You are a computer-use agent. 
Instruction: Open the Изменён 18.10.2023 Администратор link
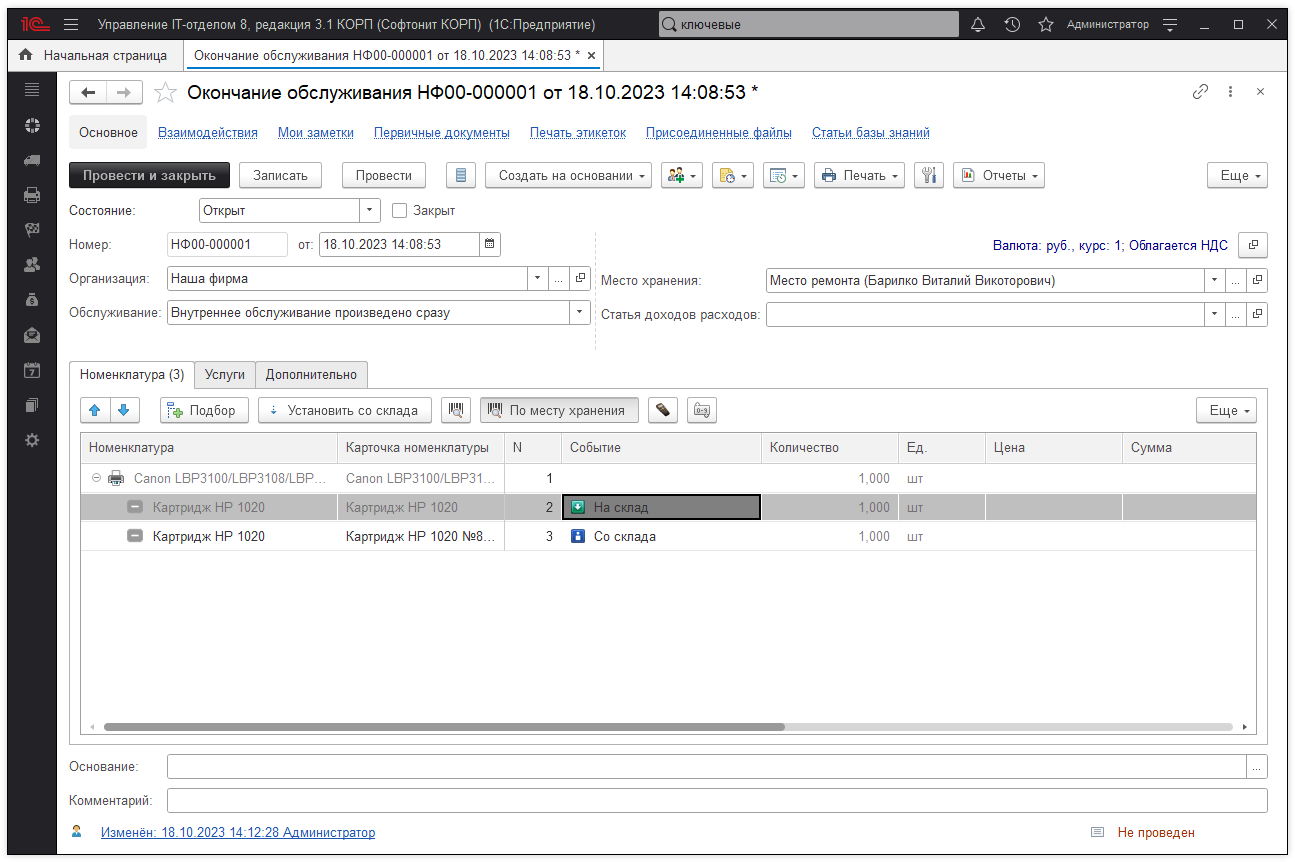[x=238, y=832]
